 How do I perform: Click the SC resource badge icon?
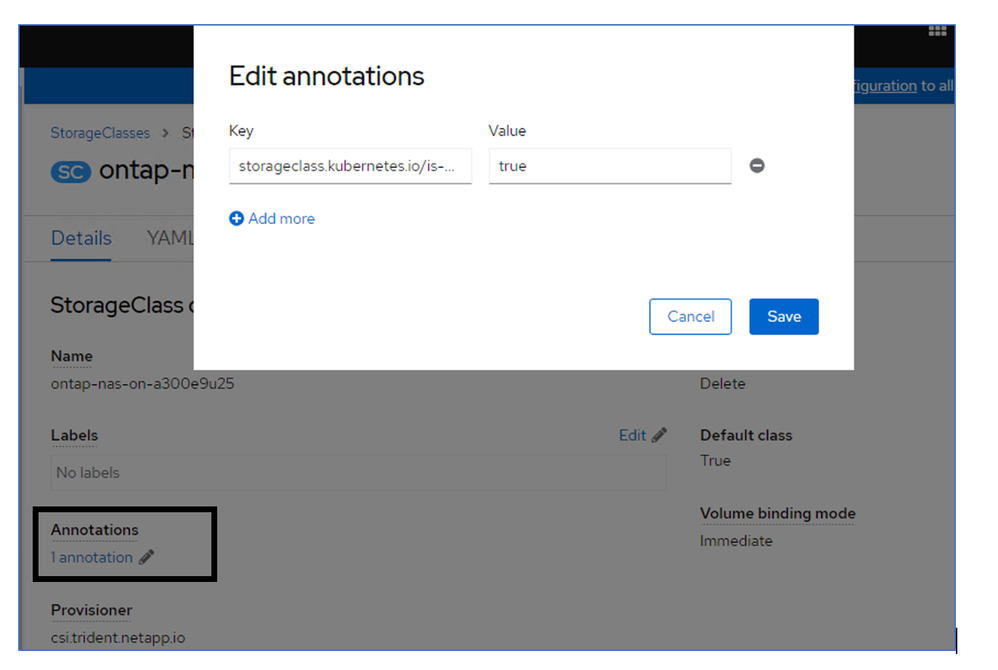point(71,171)
